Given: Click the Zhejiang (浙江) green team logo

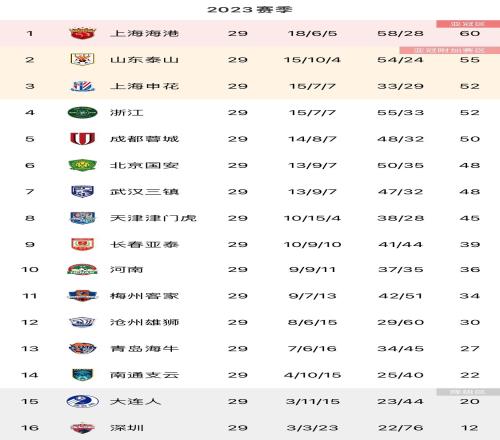Looking at the screenshot, I should pyautogui.click(x=82, y=113).
